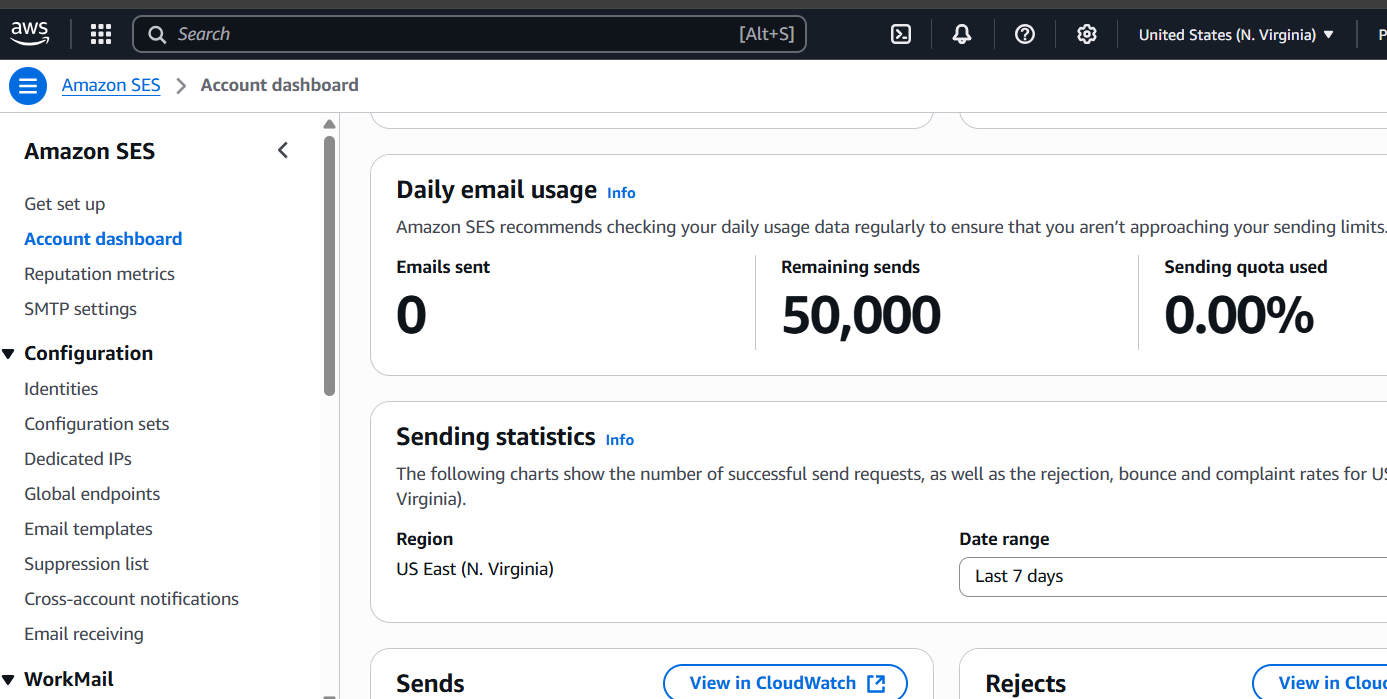Toggle the blue hamburger navigation menu

28,85
